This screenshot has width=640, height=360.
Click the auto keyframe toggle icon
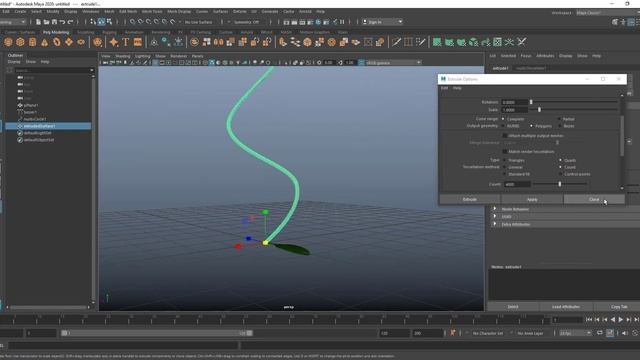tap(610, 333)
